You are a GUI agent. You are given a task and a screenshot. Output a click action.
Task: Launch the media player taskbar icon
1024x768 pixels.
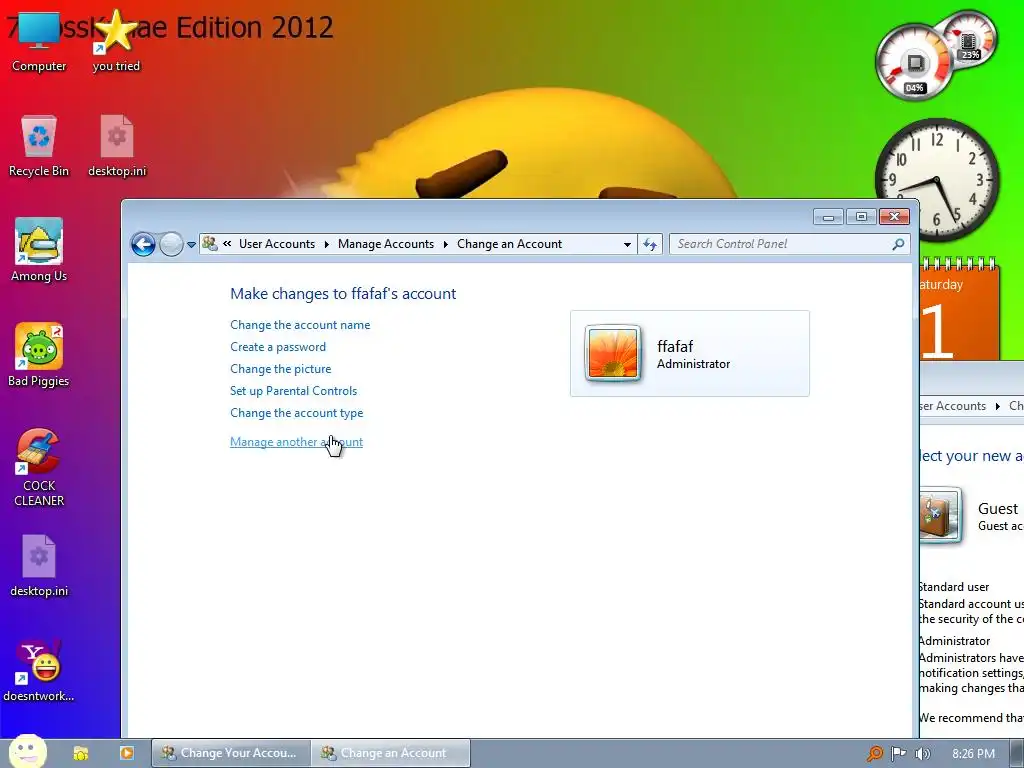click(127, 753)
